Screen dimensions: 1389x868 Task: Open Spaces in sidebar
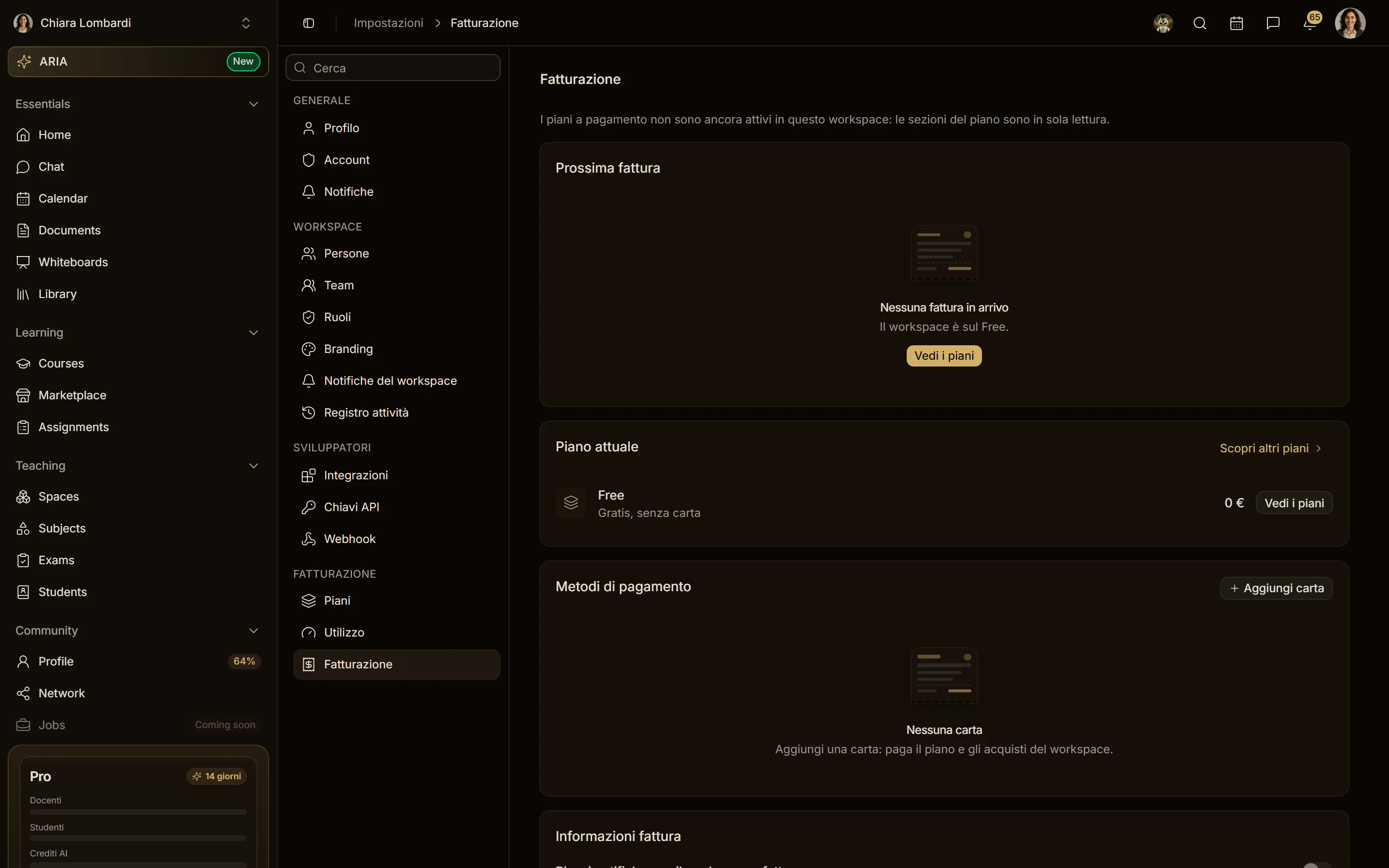pos(138,497)
